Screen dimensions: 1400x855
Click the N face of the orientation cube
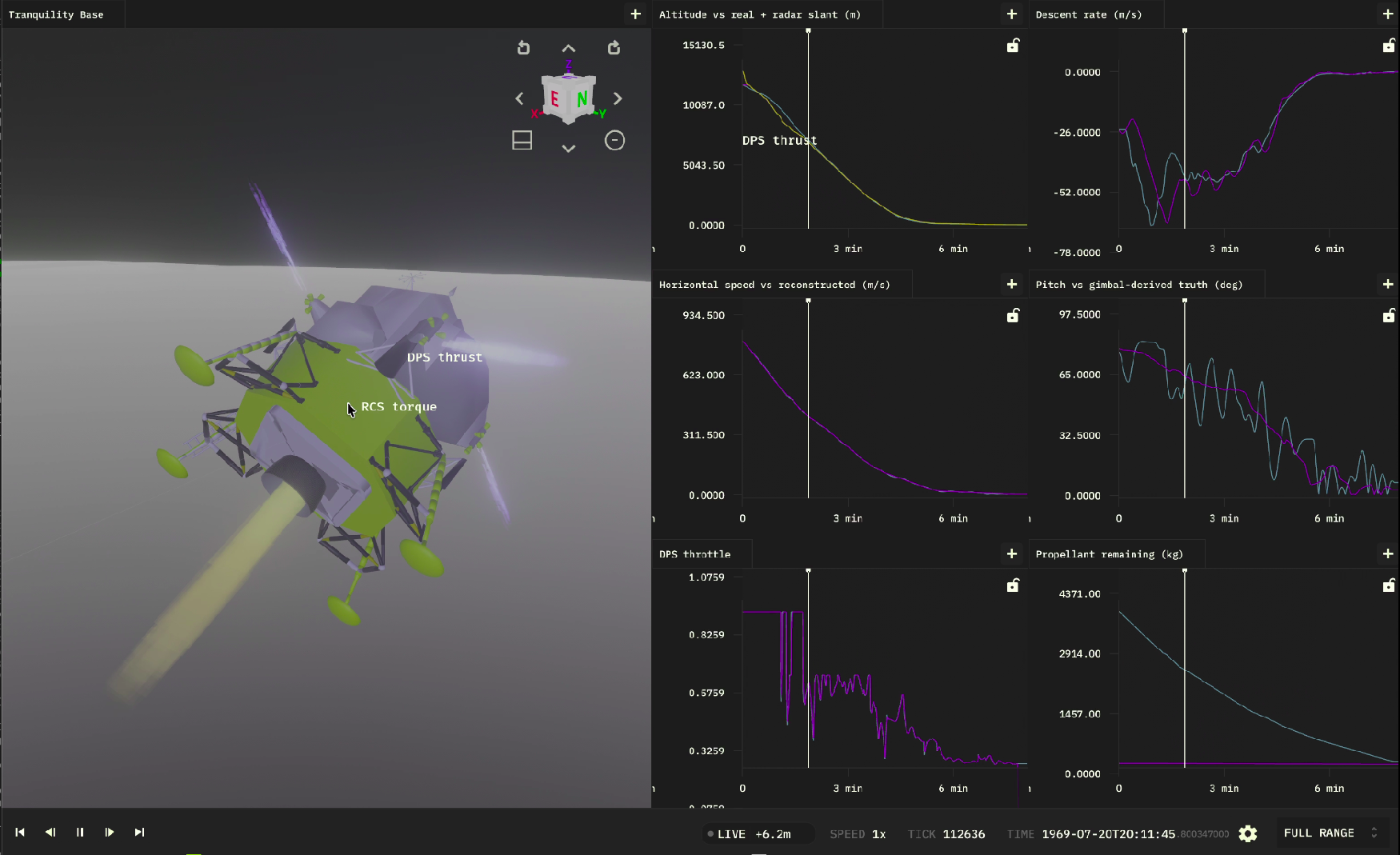click(582, 99)
